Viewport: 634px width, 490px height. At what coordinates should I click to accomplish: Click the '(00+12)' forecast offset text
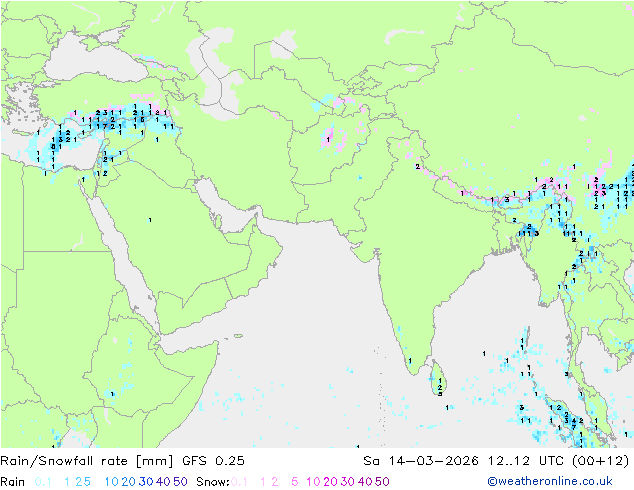600,461
